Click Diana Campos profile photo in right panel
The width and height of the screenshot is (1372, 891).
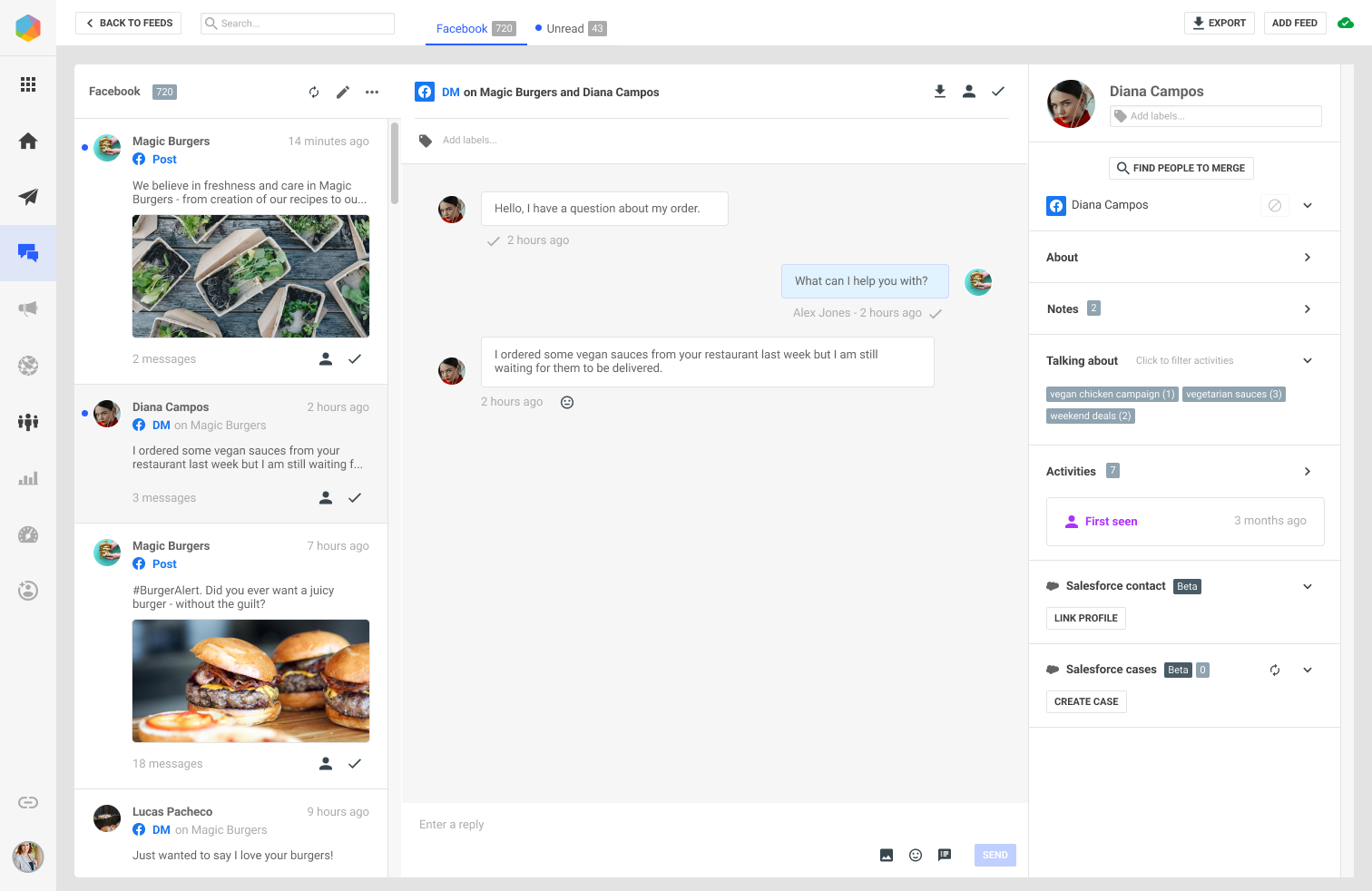point(1072,103)
